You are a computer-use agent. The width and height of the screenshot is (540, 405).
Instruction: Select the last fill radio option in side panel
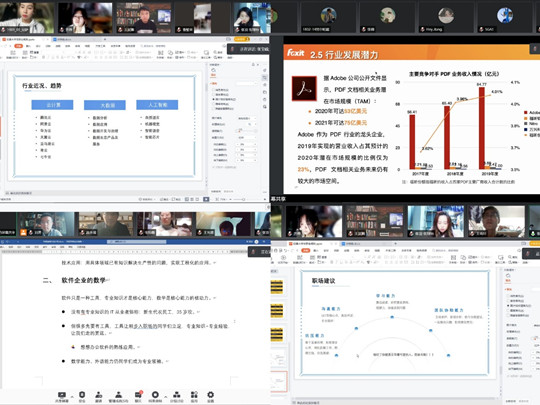pyautogui.click(x=214, y=108)
